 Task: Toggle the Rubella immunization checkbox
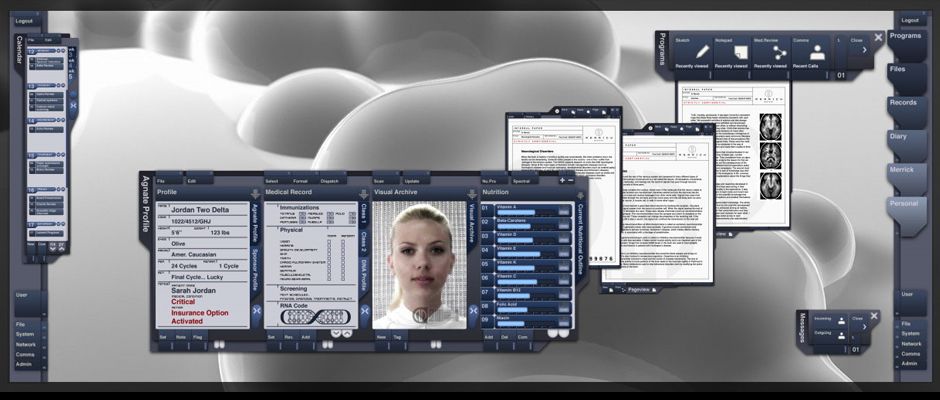[330, 222]
